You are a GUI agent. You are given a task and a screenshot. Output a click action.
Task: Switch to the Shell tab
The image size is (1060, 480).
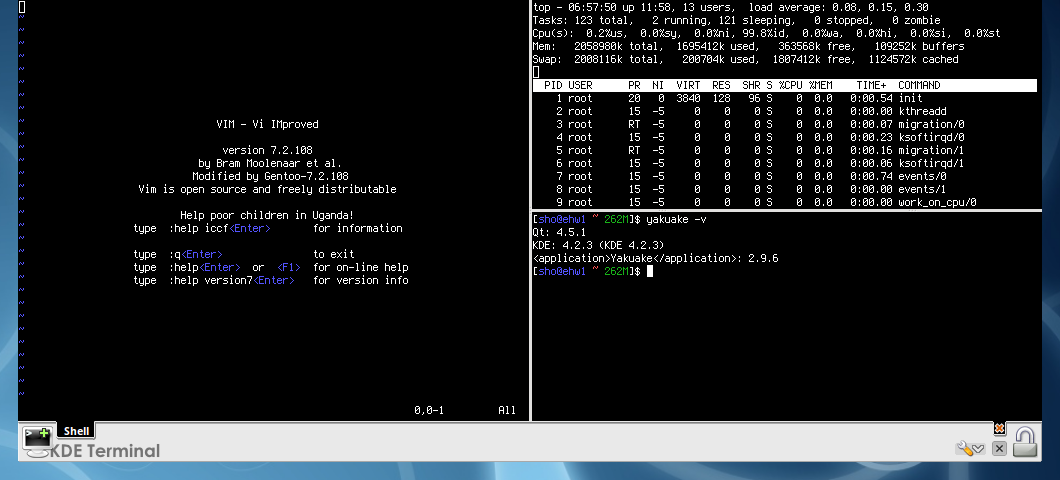click(x=76, y=431)
